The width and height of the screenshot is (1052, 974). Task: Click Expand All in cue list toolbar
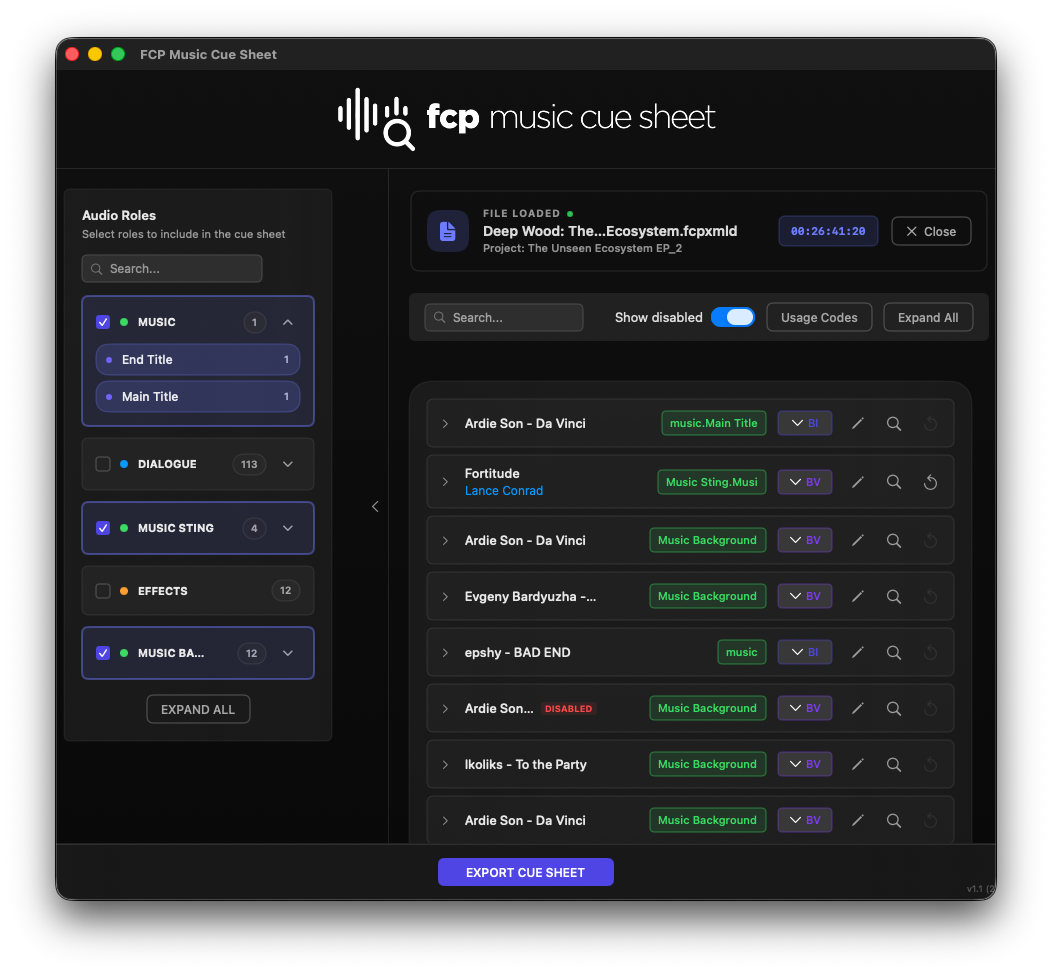(x=928, y=317)
